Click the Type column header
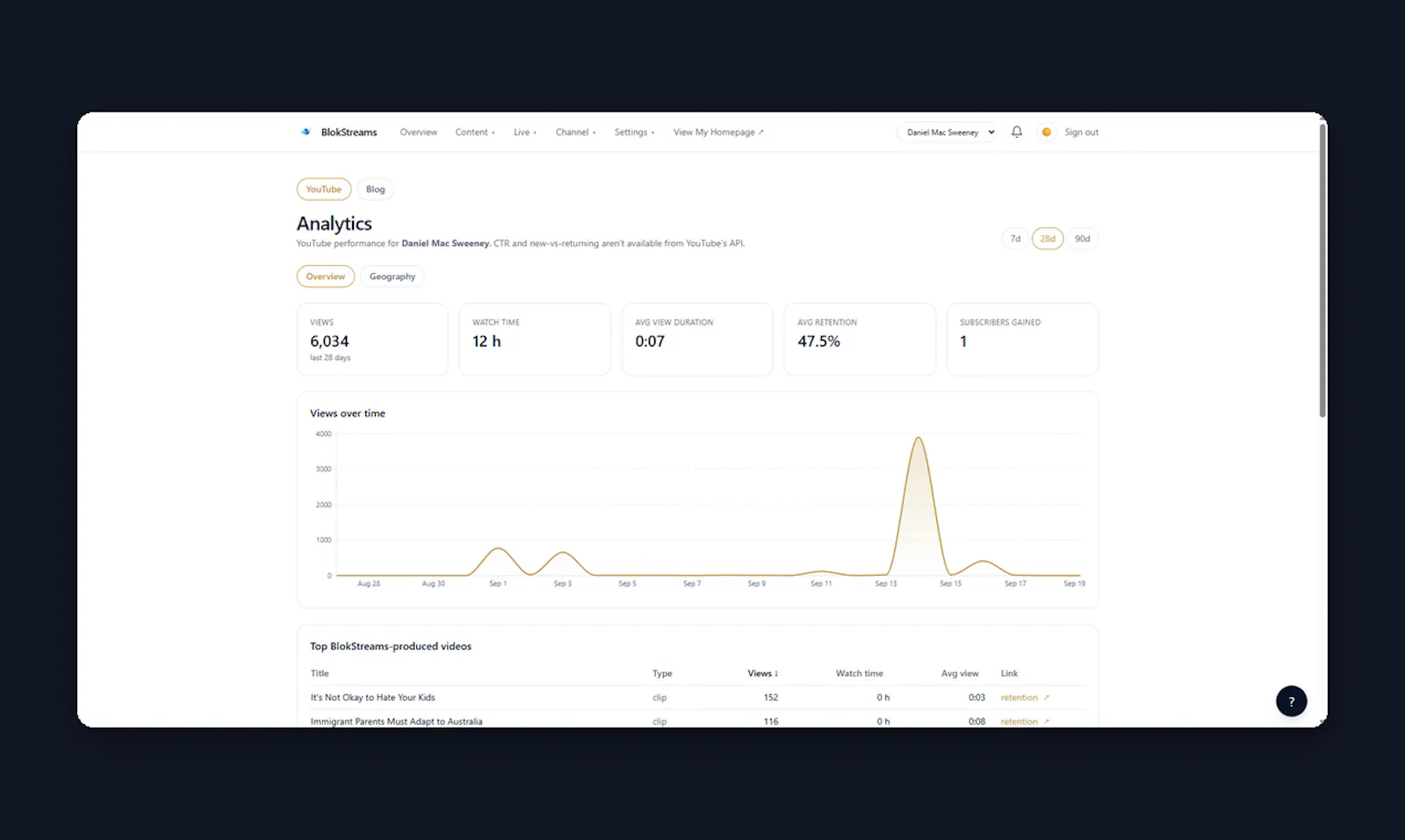Screen dimensions: 1405x840 point(662,673)
